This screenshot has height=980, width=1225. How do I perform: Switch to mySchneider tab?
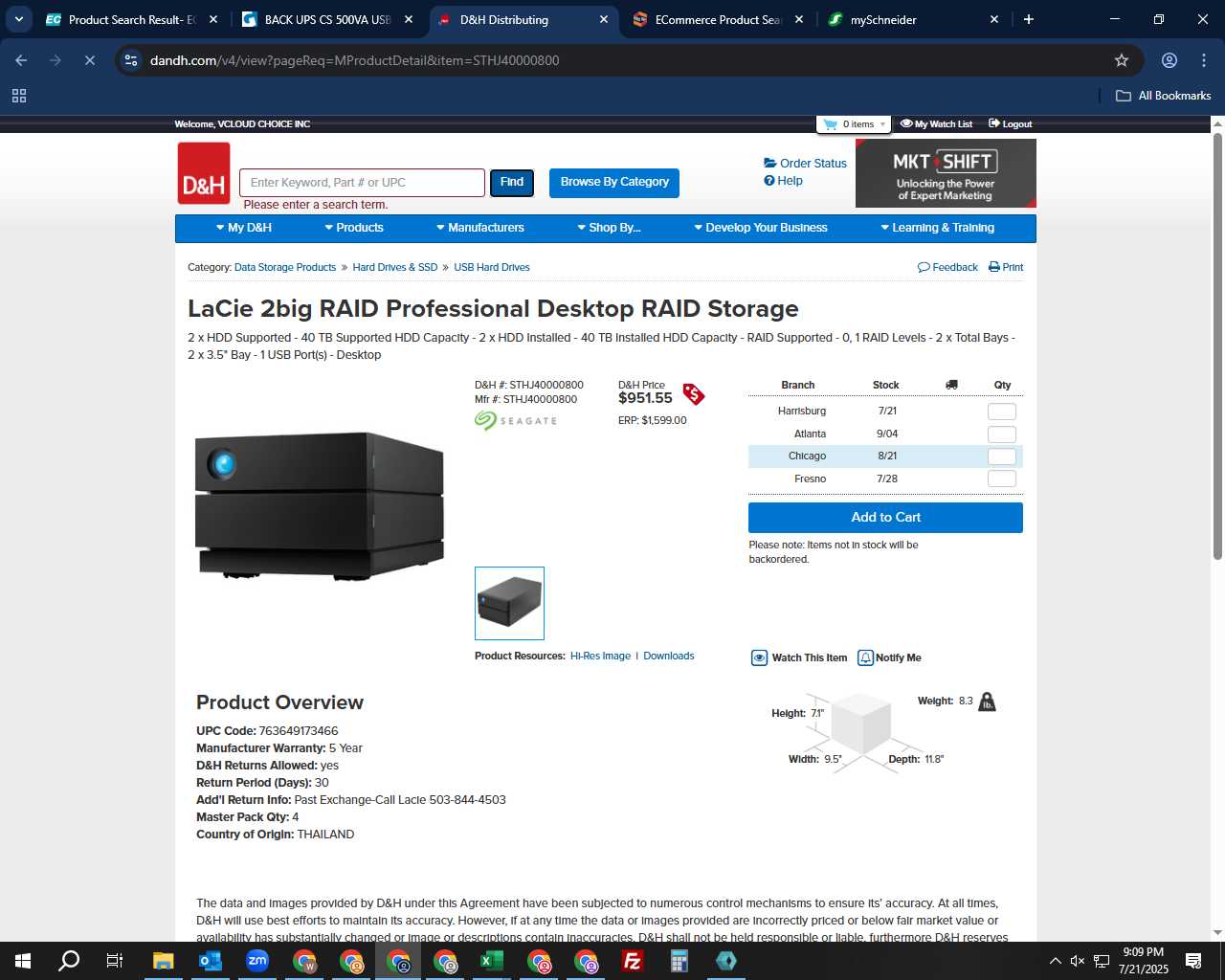913,19
